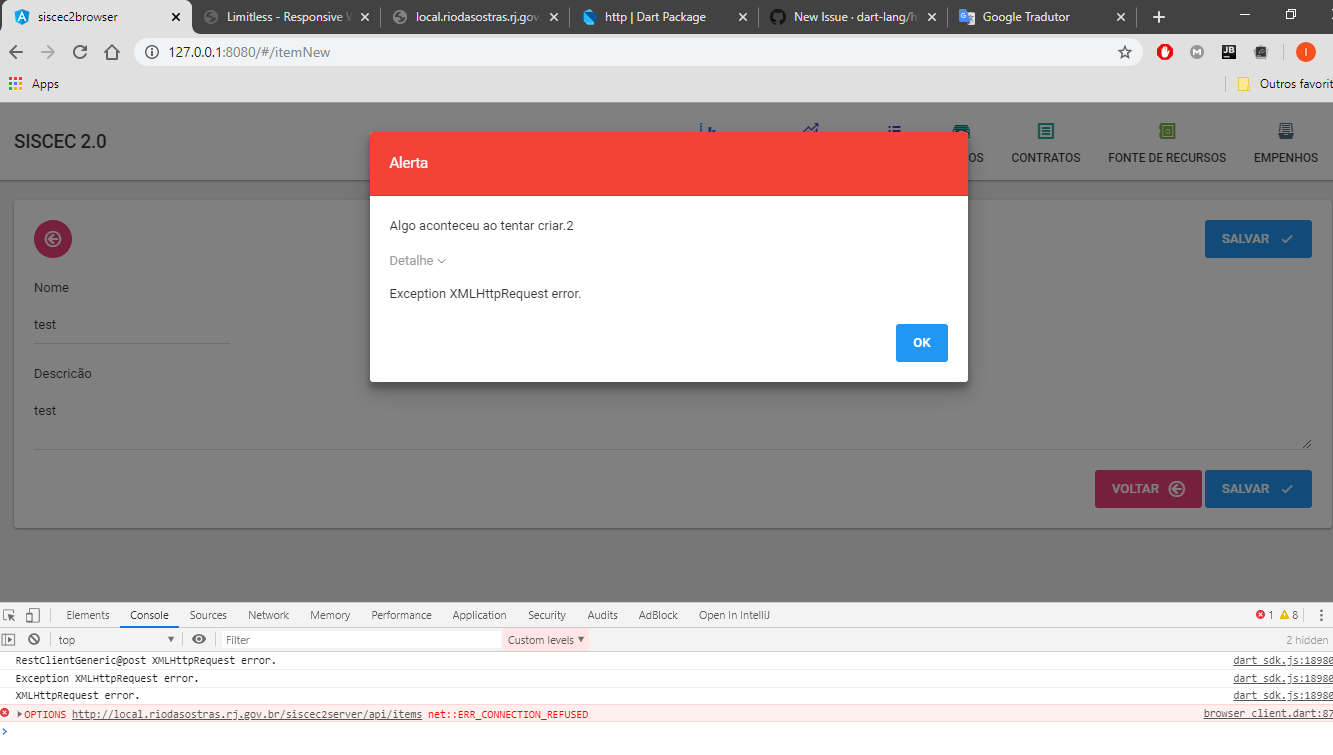Select the inspect element icon in DevTools
The height and width of the screenshot is (755, 1333).
coord(10,615)
